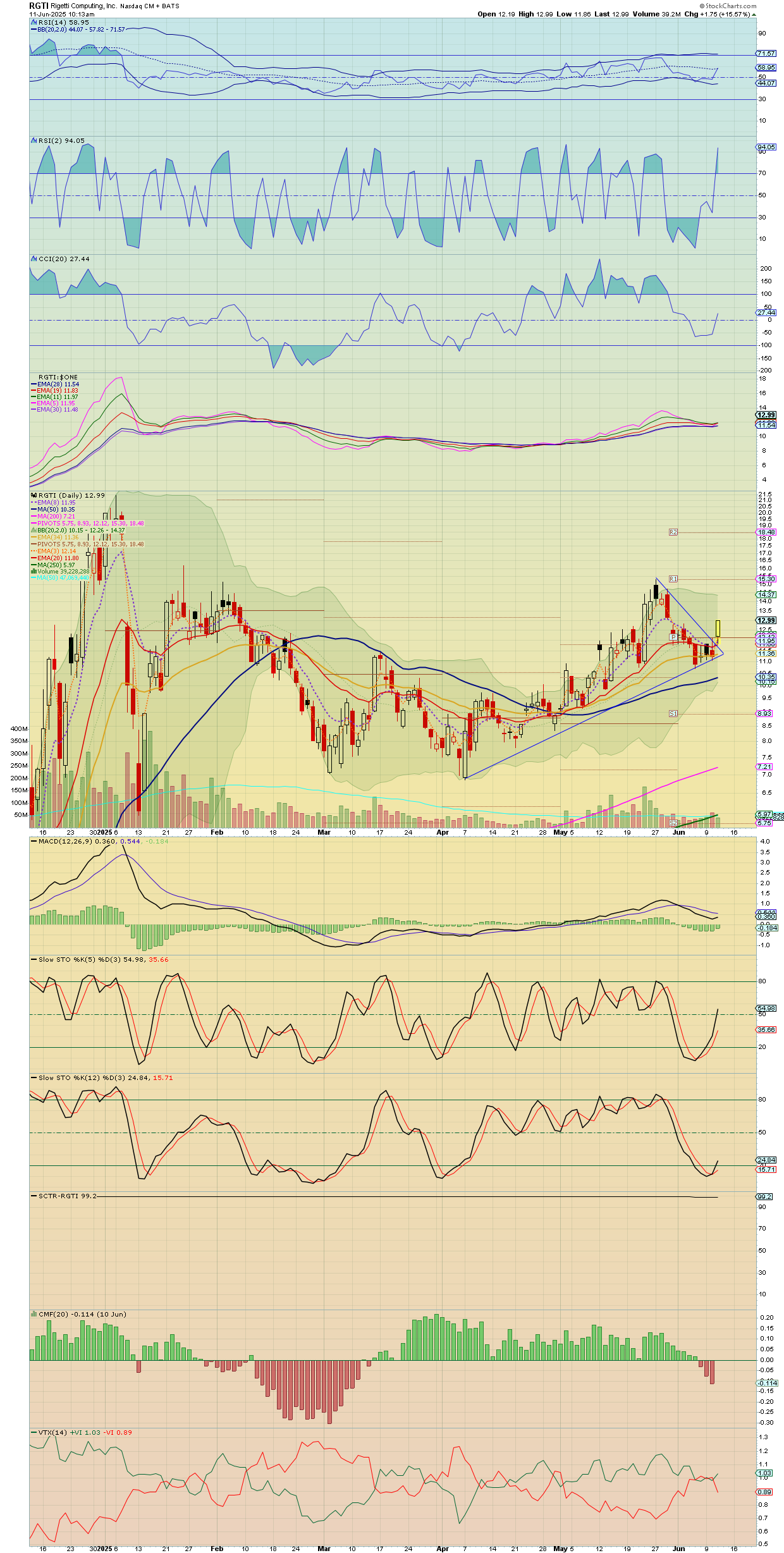Click the brown PIVOTS legend entry
The height and width of the screenshot is (1553, 784).
click(87, 544)
